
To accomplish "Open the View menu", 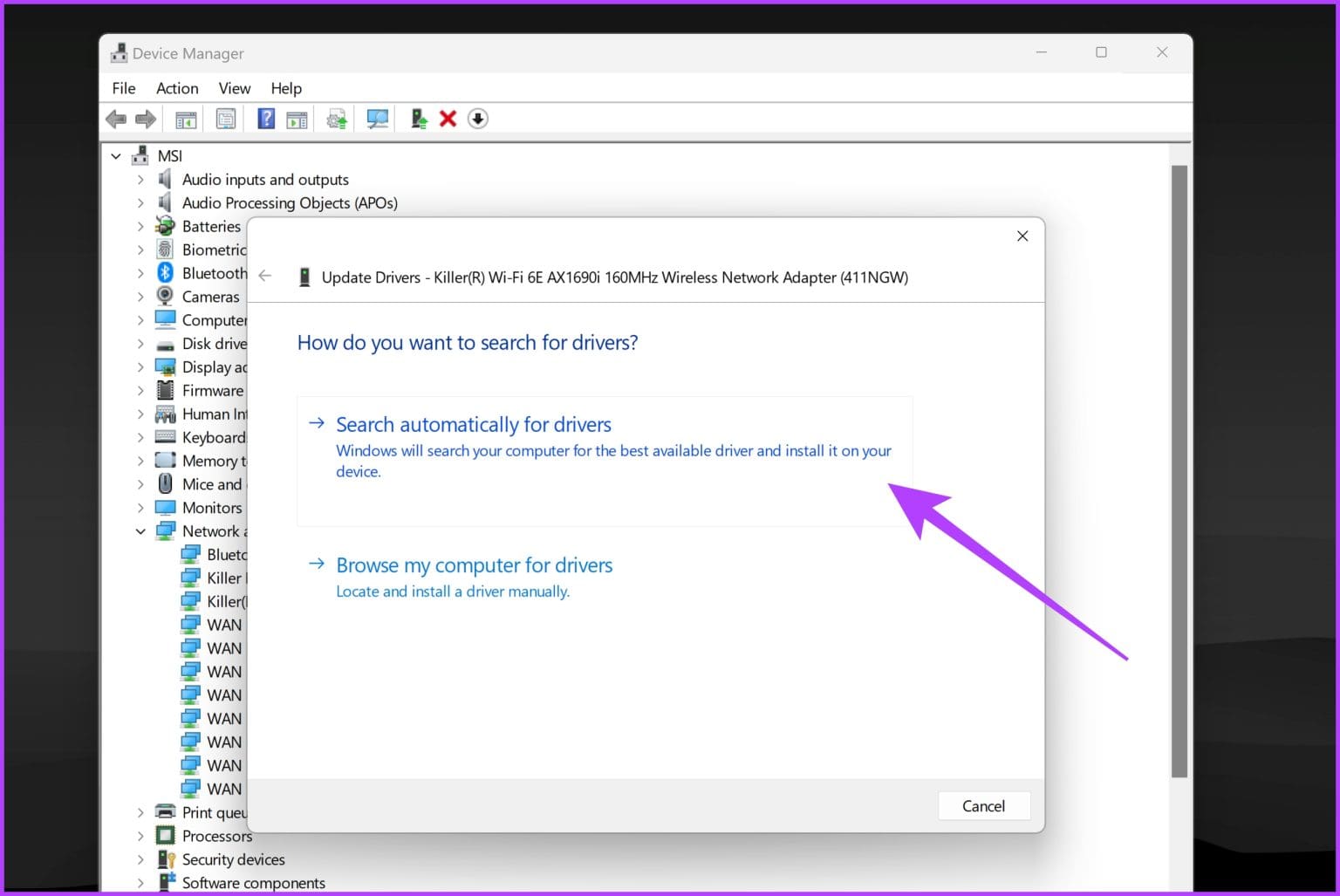I will coord(234,88).
